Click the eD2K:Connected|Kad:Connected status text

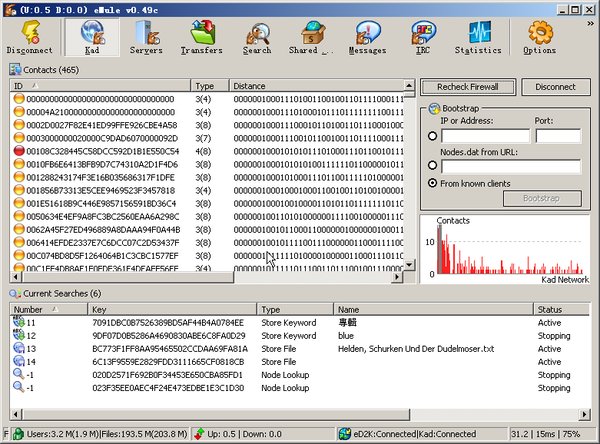(415, 434)
